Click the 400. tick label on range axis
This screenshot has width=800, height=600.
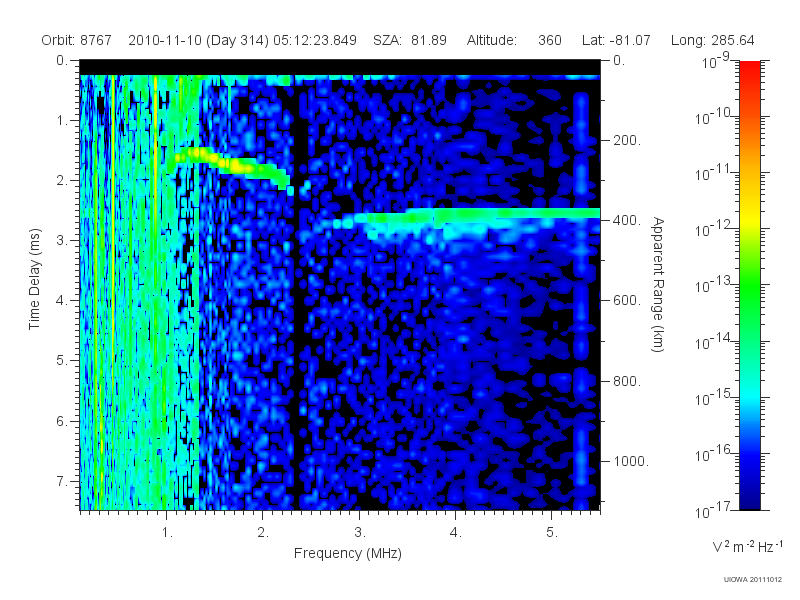coord(627,220)
